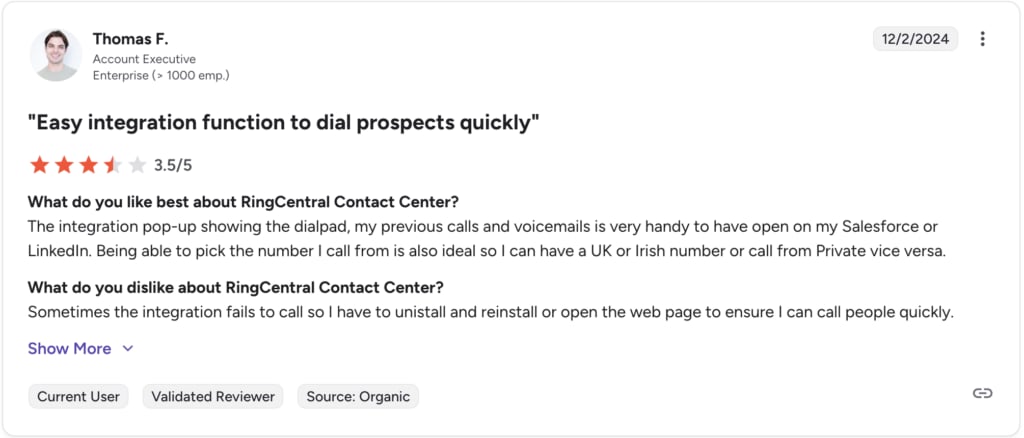Click the first rating star
This screenshot has height=438, width=1024.
point(39,165)
